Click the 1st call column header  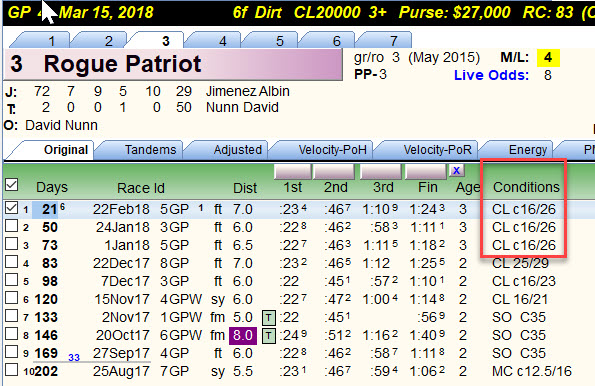(293, 187)
